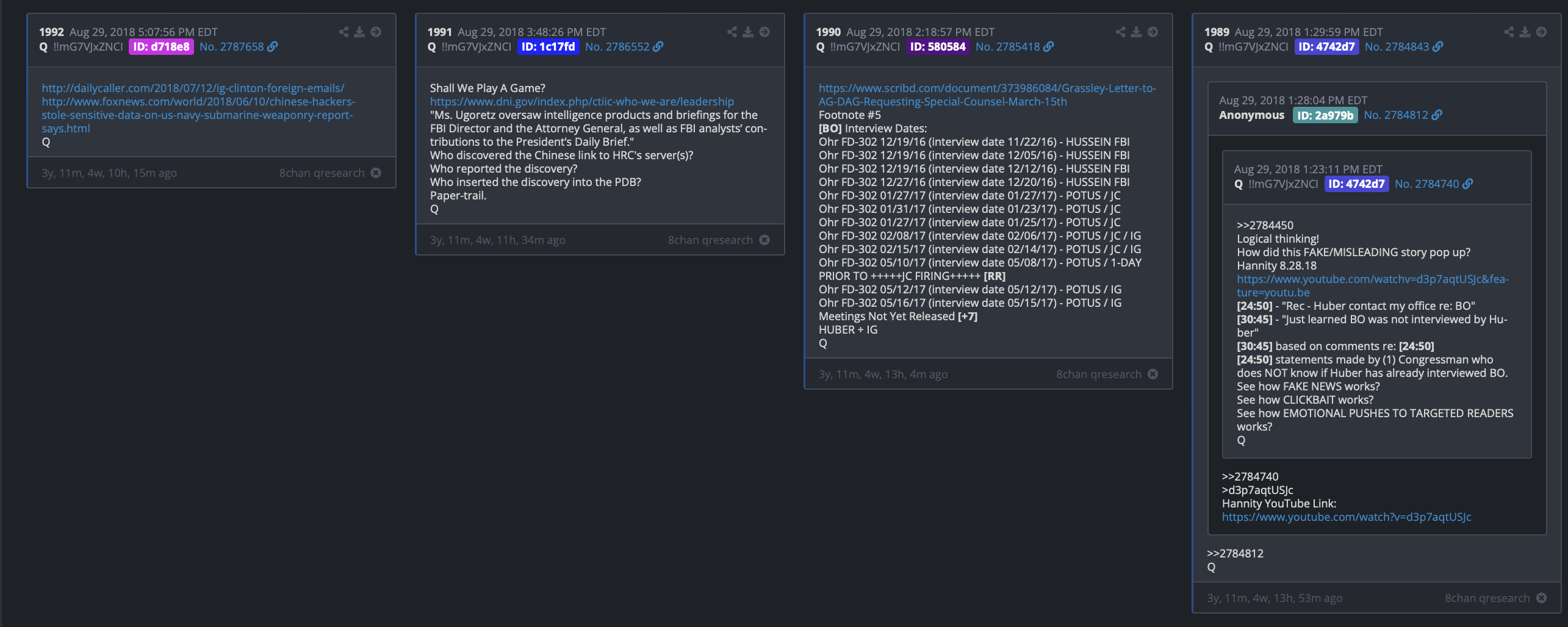Click the X icon next to 8chan qresearch in post 1990

click(1153, 374)
